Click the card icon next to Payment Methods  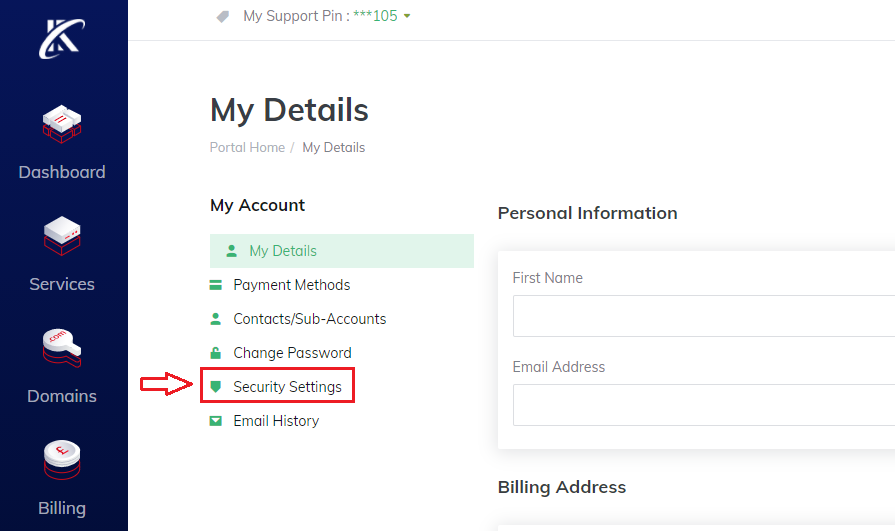(215, 285)
